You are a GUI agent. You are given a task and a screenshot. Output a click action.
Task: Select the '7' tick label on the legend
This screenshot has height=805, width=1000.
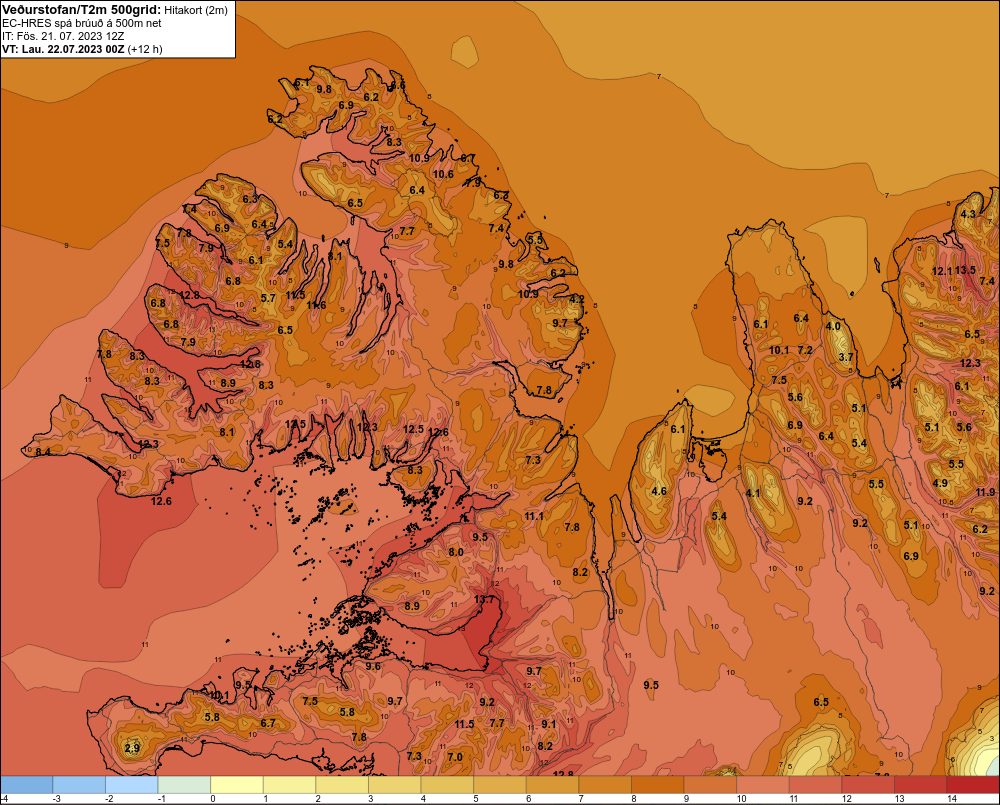click(582, 799)
